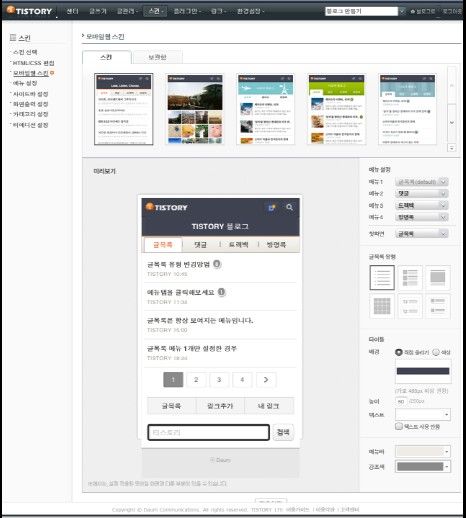Screen dimensions: 466x518
Task: Open the 첫화면 dropdown
Action: (x=421, y=234)
